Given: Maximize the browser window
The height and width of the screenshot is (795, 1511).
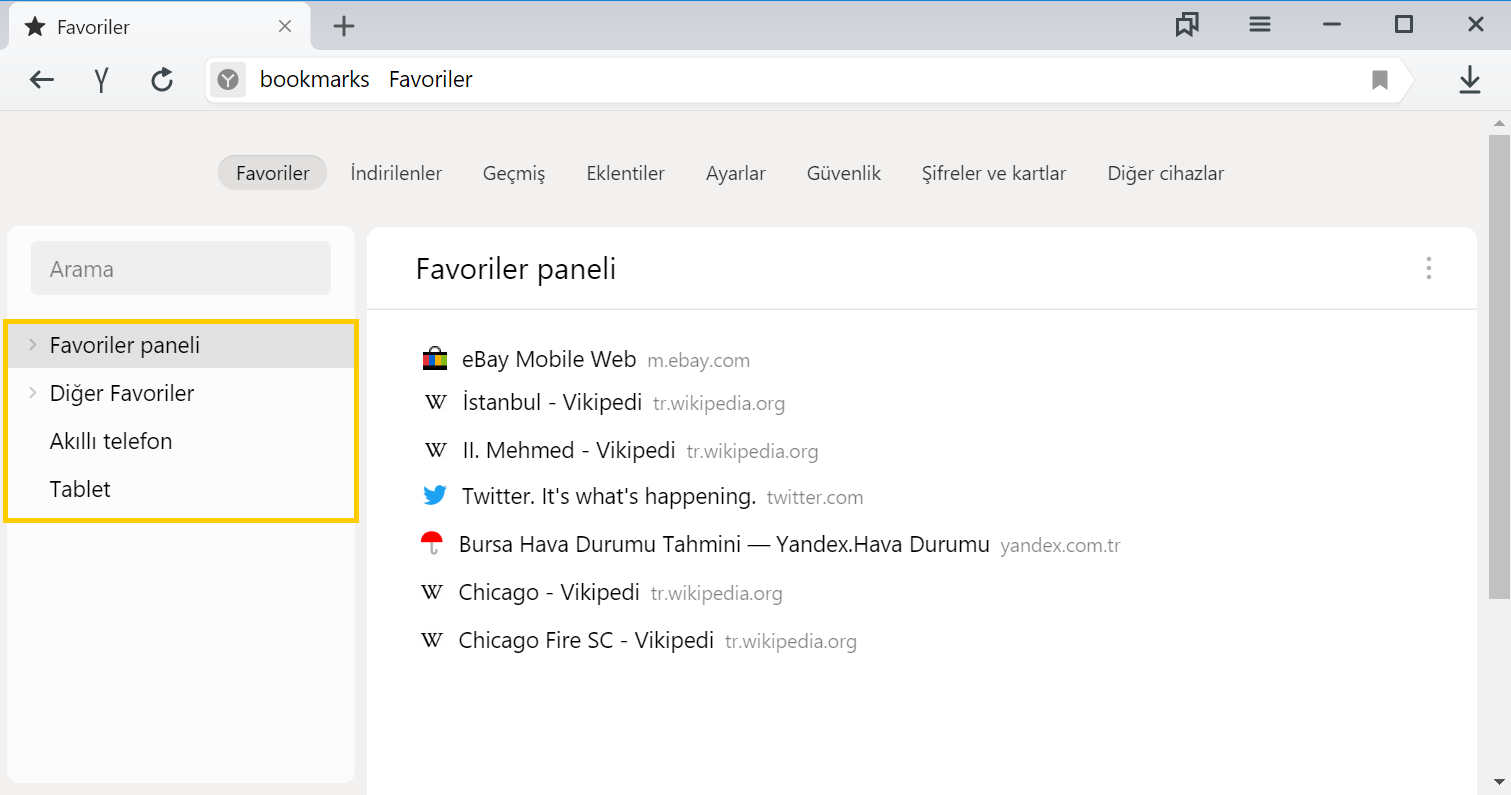Looking at the screenshot, I should (1404, 25).
